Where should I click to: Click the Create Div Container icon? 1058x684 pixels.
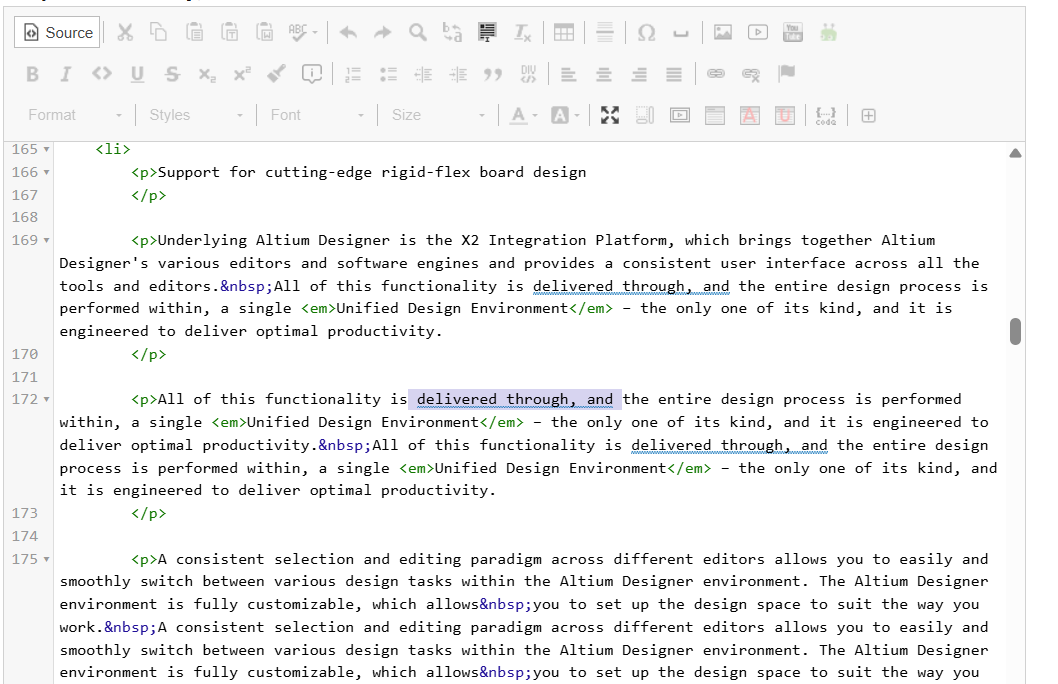pos(528,74)
